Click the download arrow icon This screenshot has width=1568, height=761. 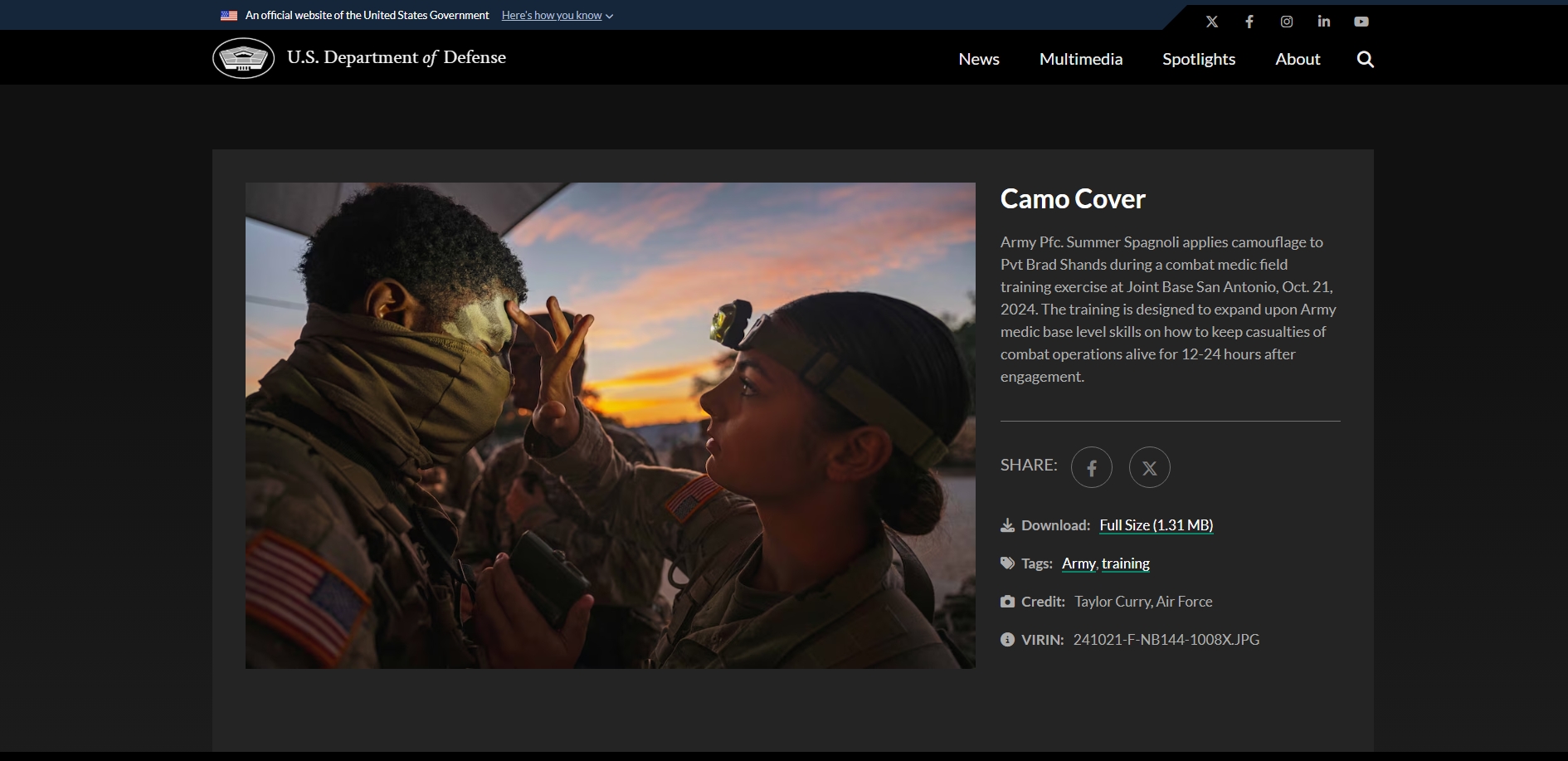pos(1007,525)
